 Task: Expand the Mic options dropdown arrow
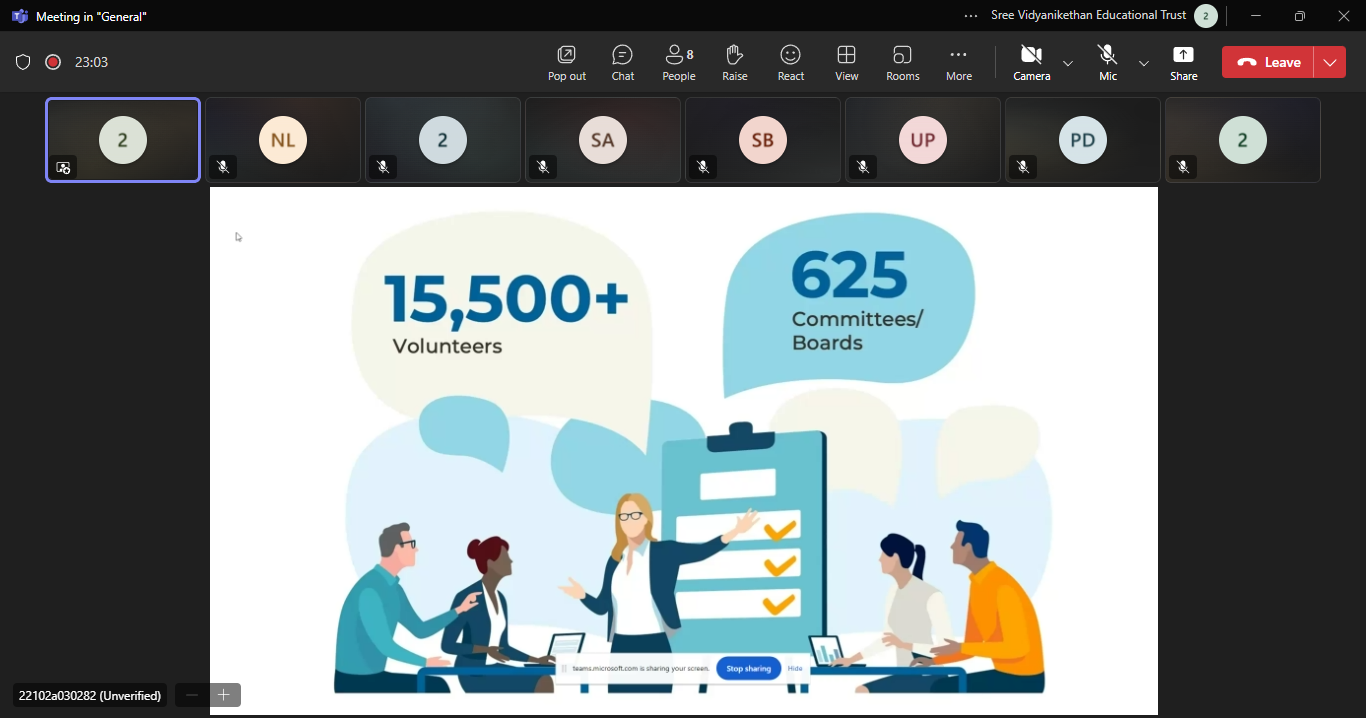1144,63
